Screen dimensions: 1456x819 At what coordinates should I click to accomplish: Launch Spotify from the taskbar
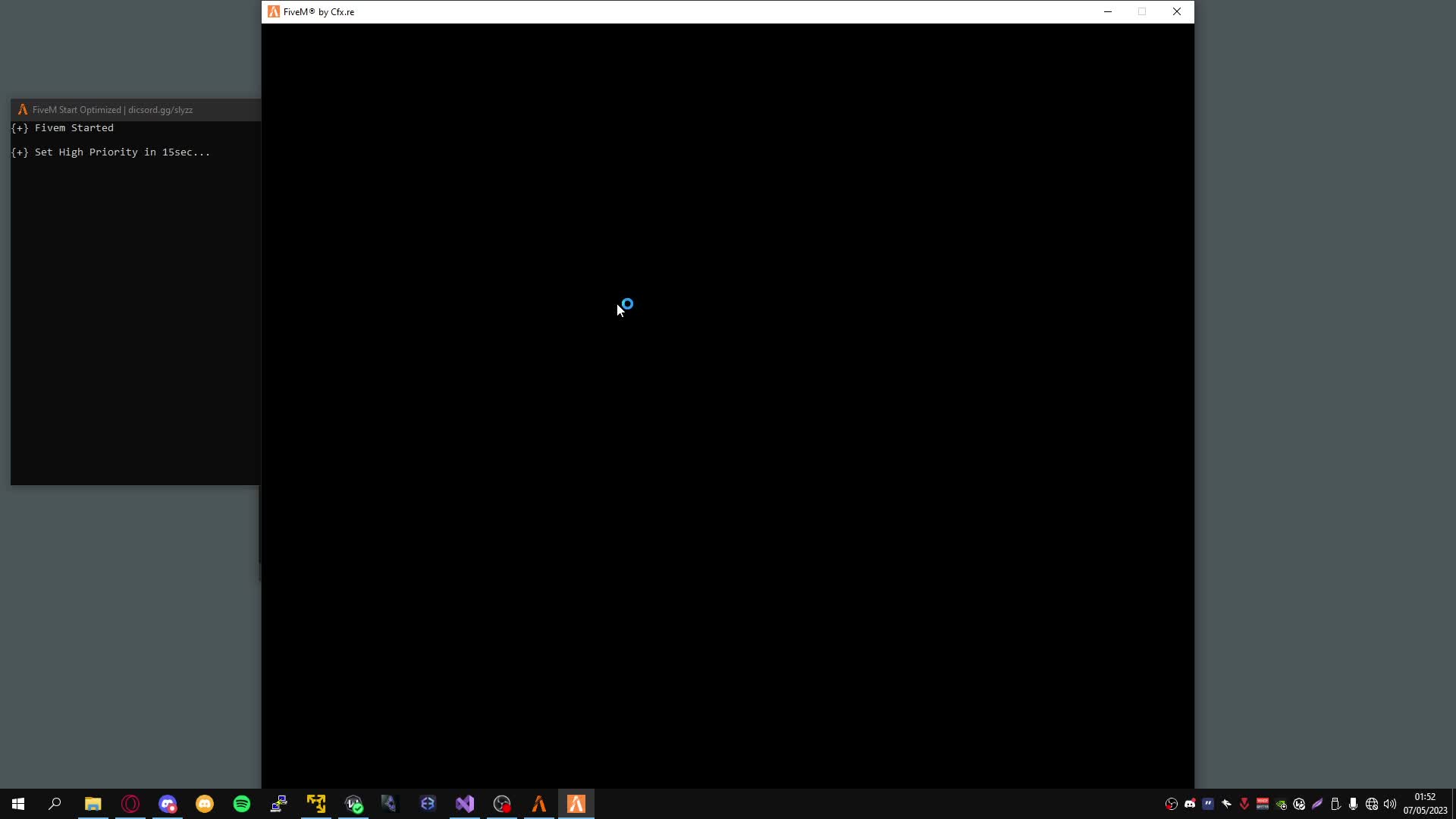[241, 804]
